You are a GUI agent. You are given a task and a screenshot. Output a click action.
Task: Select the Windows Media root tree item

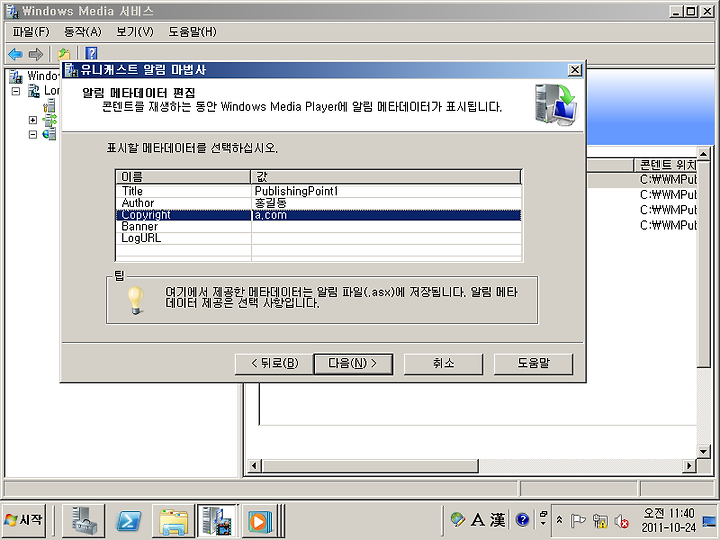35,76
